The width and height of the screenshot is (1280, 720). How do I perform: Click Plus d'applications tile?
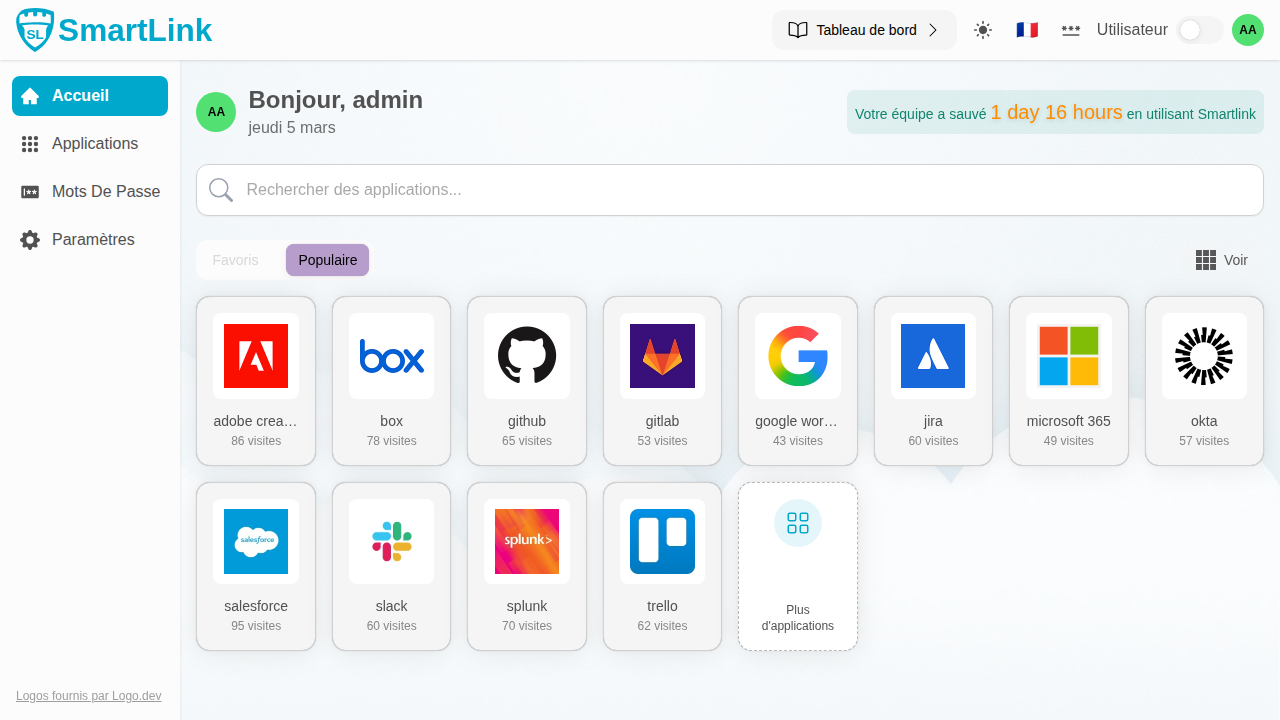(x=798, y=566)
